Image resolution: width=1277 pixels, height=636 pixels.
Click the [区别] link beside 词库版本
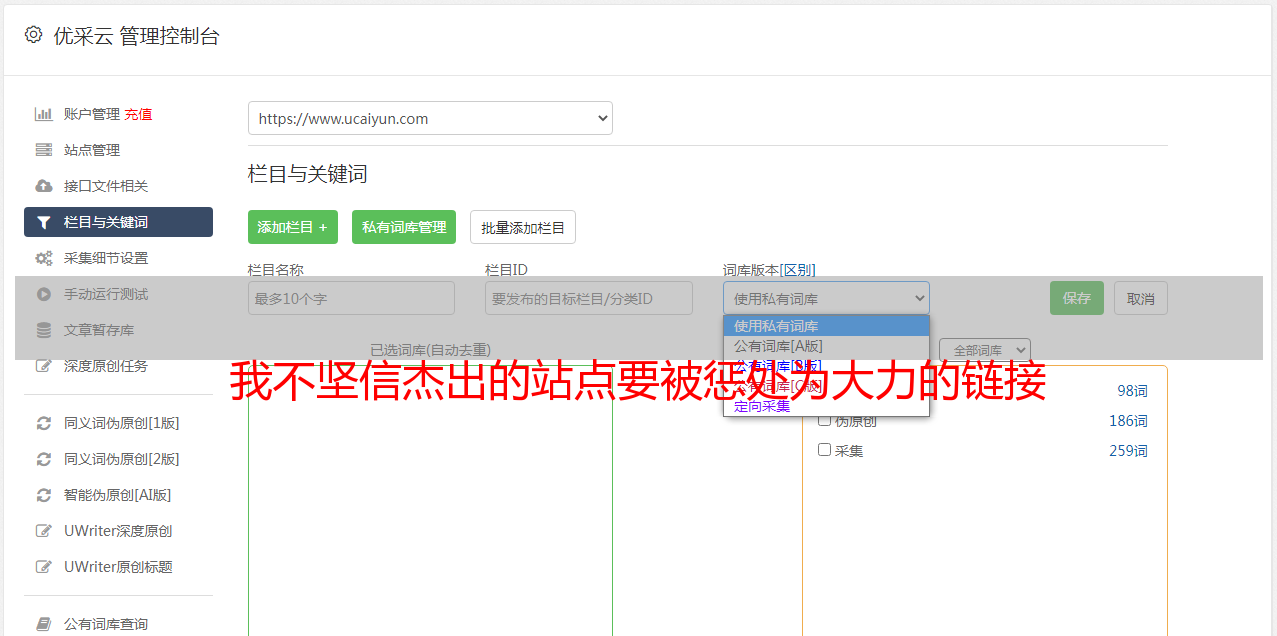coord(797,270)
